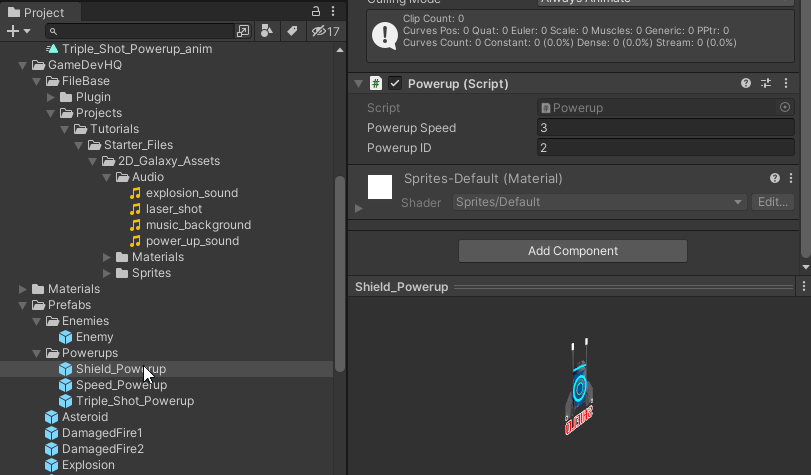811x475 pixels.
Task: Open the Shield_Powerup preview options menu
Action: pyautogui.click(x=804, y=287)
